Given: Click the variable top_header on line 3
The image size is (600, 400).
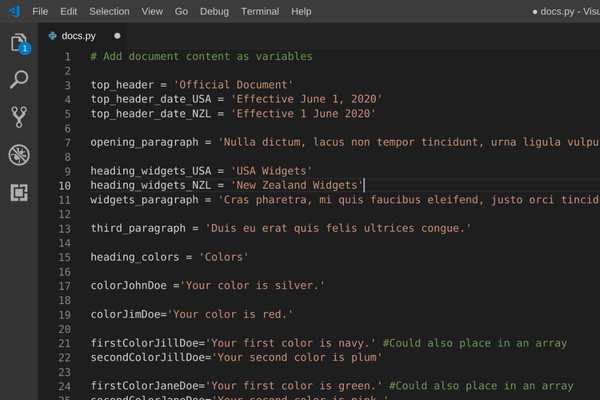Looking at the screenshot, I should (122, 85).
